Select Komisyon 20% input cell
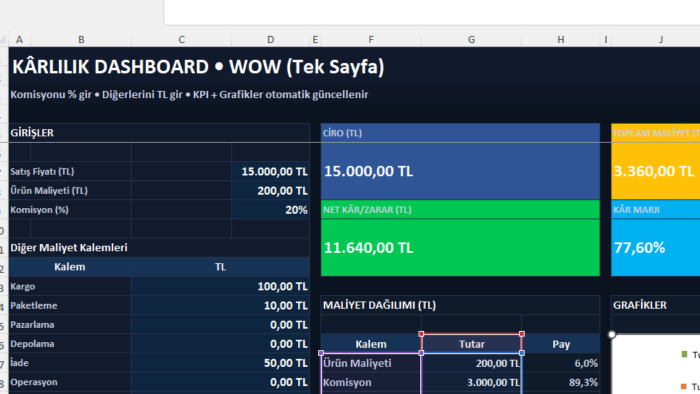 click(271, 210)
